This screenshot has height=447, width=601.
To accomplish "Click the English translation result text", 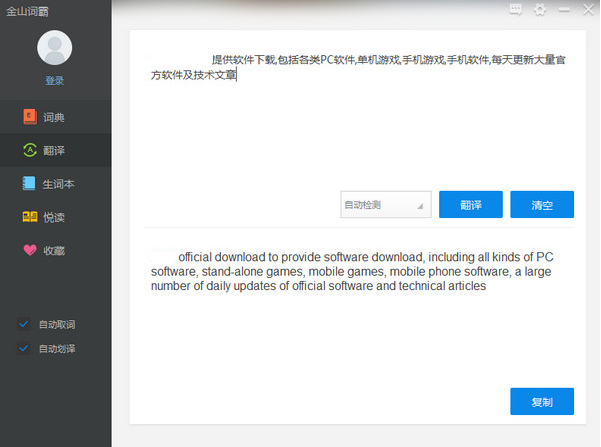I will [x=350, y=271].
